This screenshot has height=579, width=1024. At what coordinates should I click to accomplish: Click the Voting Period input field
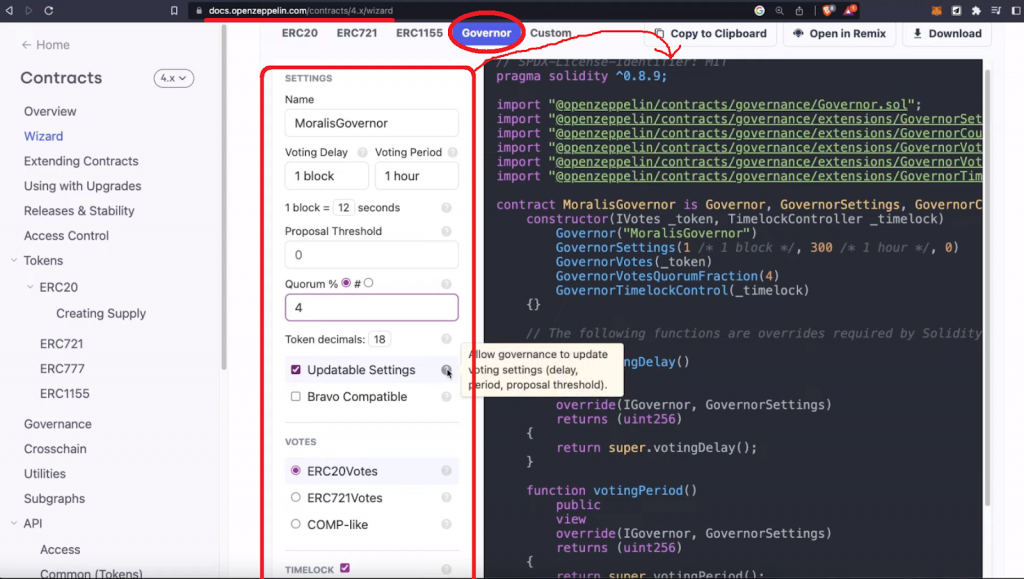point(417,176)
